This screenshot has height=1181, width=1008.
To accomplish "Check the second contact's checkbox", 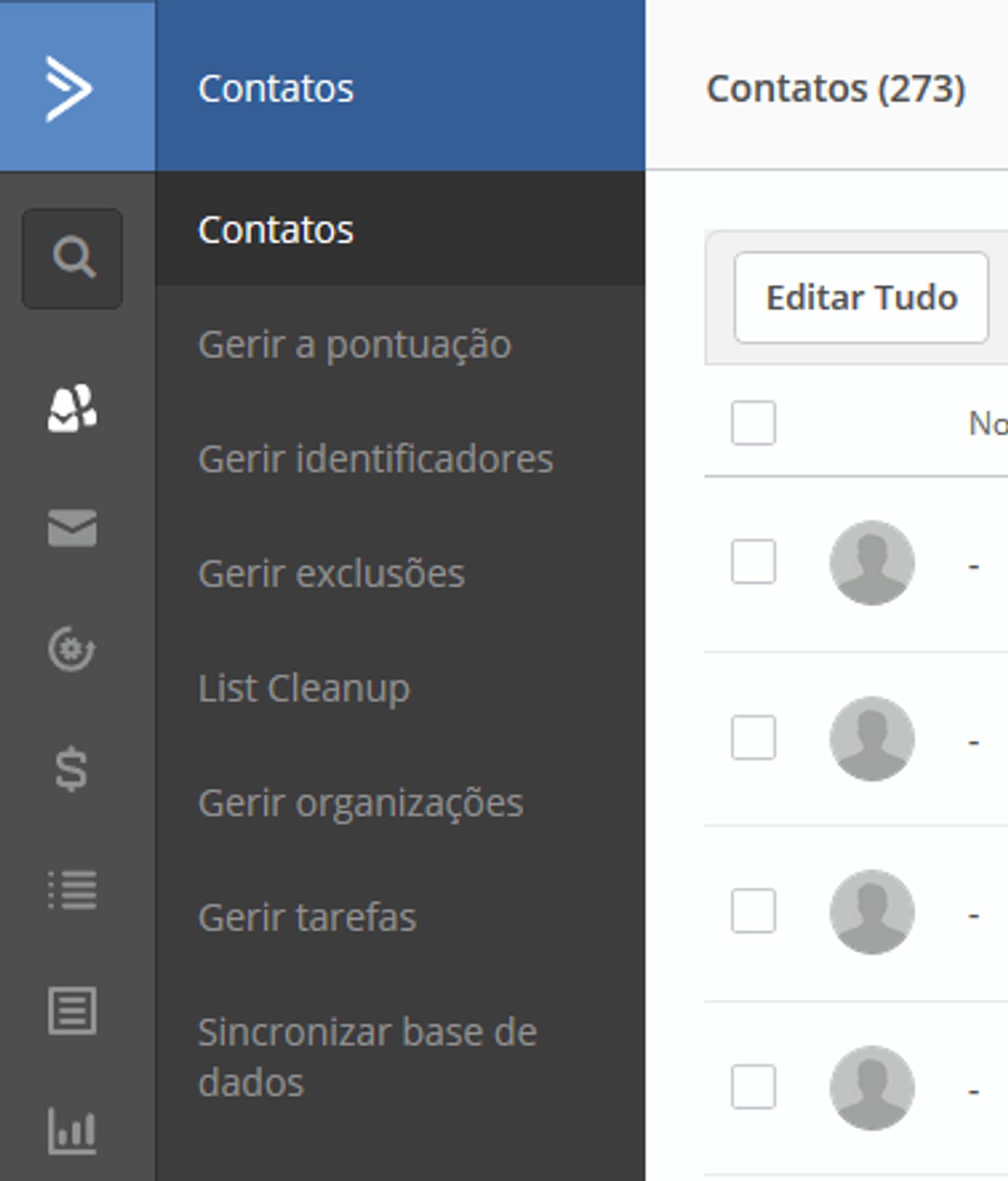I will pyautogui.click(x=753, y=737).
